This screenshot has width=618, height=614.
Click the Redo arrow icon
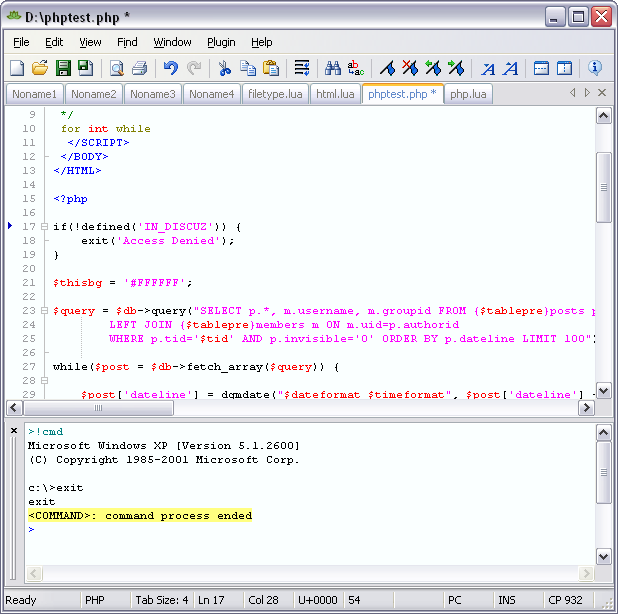[194, 68]
